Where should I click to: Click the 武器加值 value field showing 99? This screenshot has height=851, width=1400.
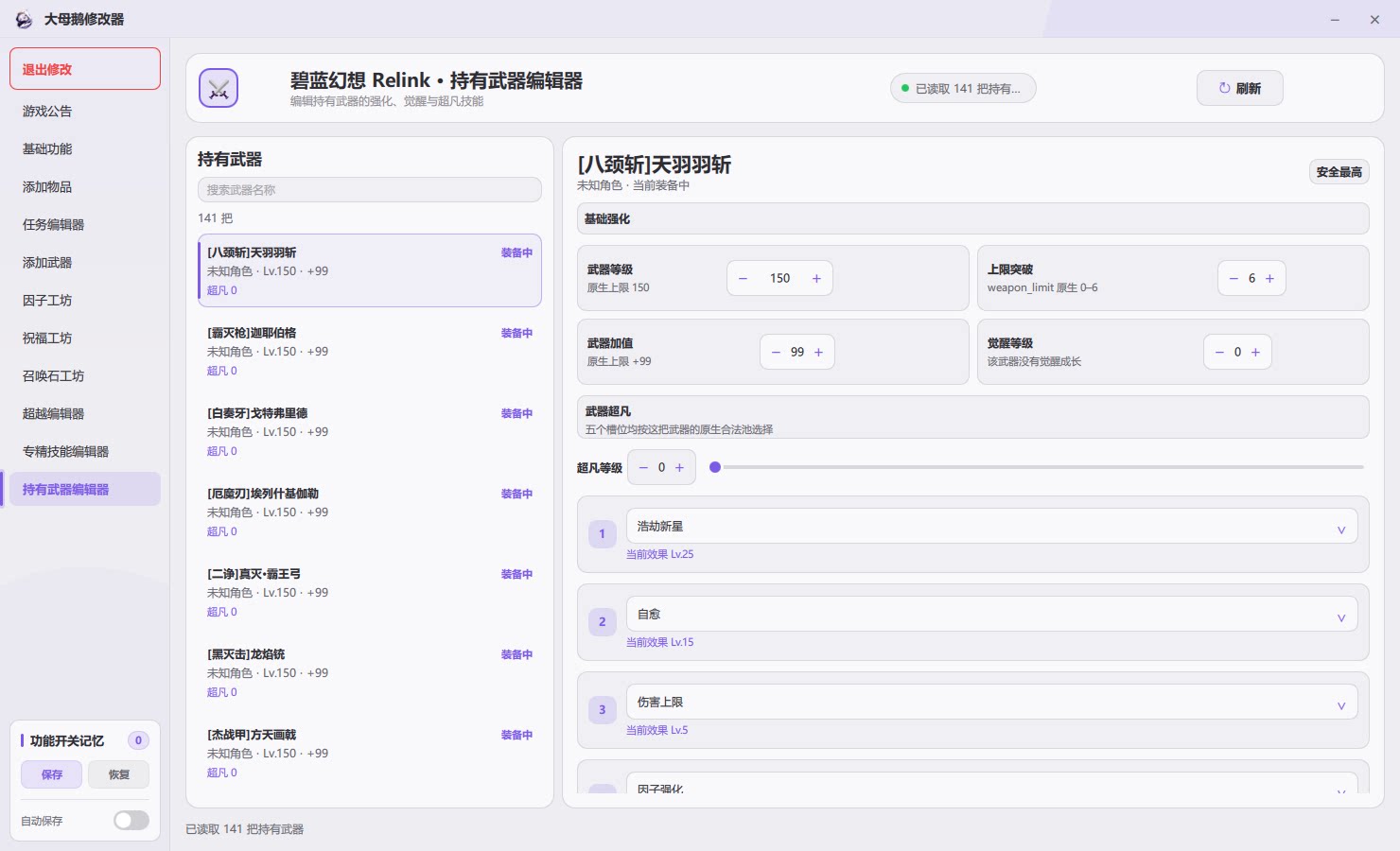tap(797, 352)
